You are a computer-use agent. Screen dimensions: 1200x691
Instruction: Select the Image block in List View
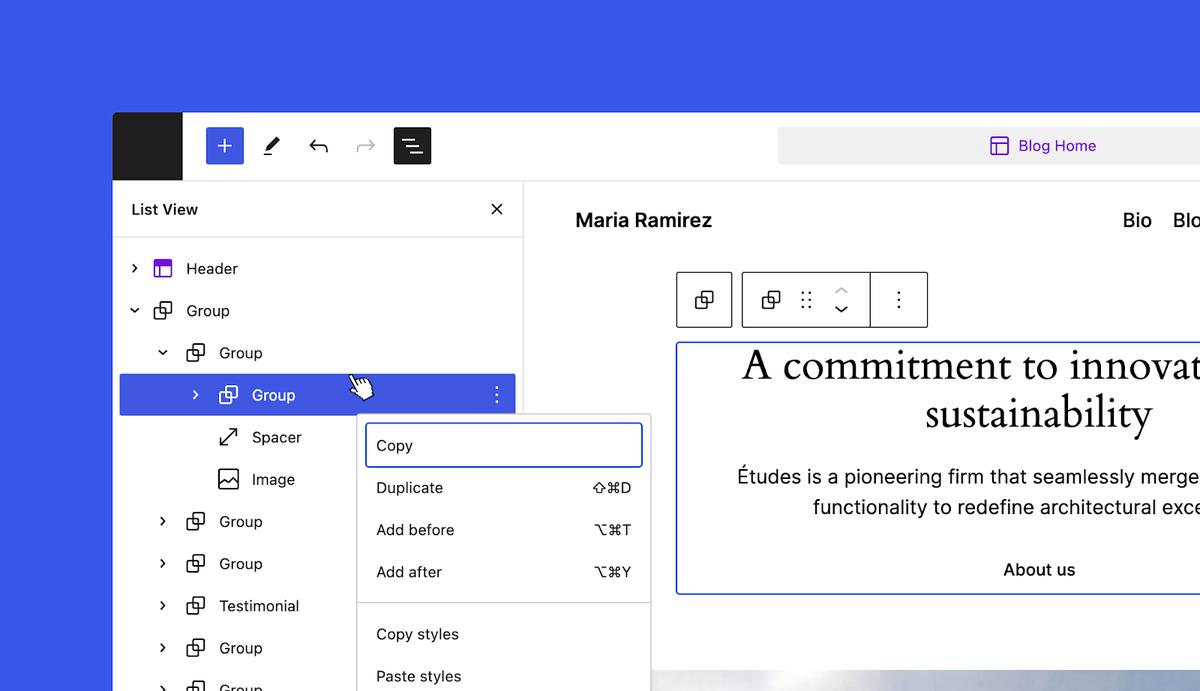(x=272, y=480)
